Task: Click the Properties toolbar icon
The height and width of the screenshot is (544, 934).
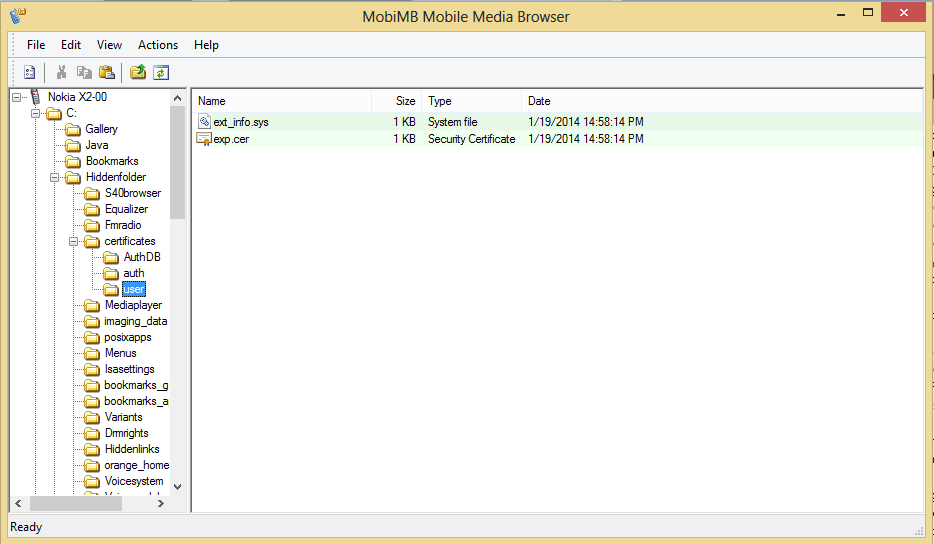Action: (x=29, y=72)
